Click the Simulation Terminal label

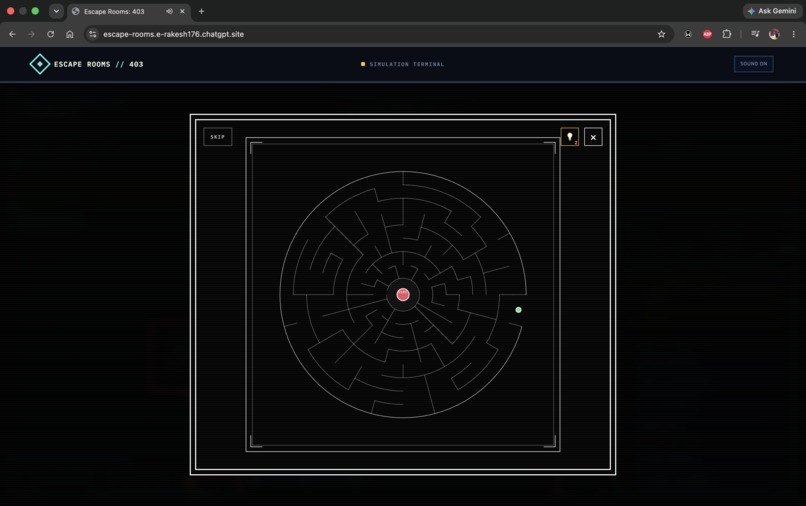click(x=407, y=64)
